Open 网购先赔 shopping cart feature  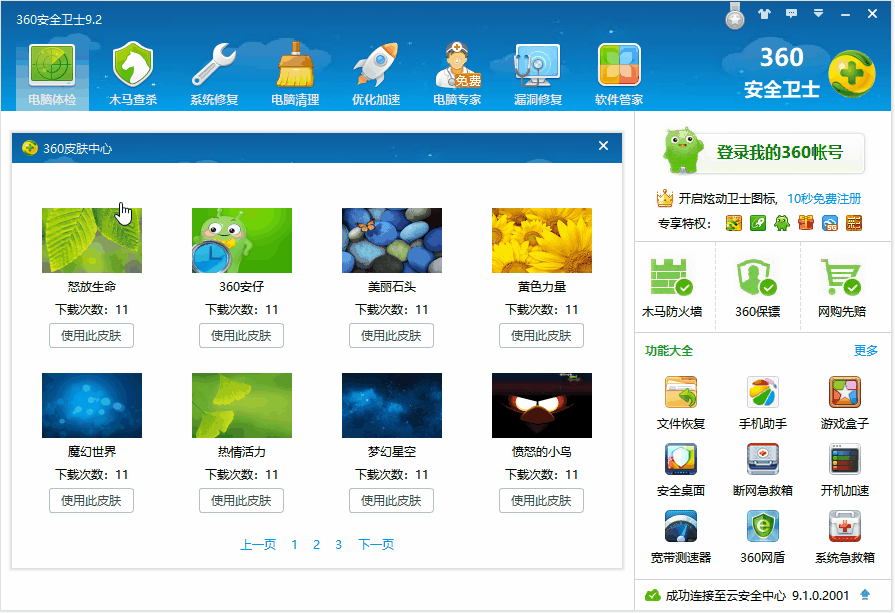(x=842, y=288)
